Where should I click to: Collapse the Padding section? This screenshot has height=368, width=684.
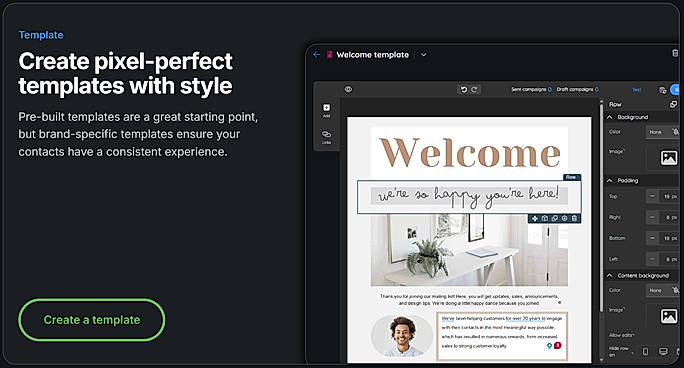click(610, 181)
